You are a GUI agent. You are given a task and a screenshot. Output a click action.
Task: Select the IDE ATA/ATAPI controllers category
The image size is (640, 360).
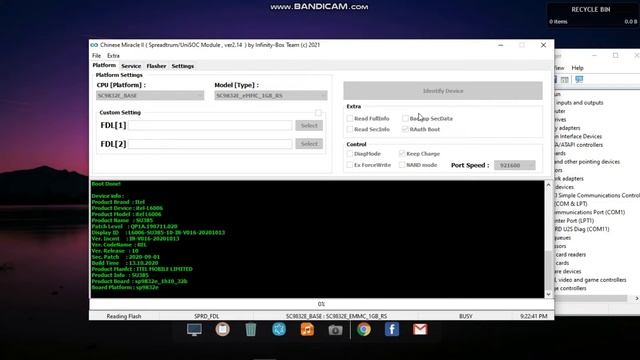coord(578,145)
